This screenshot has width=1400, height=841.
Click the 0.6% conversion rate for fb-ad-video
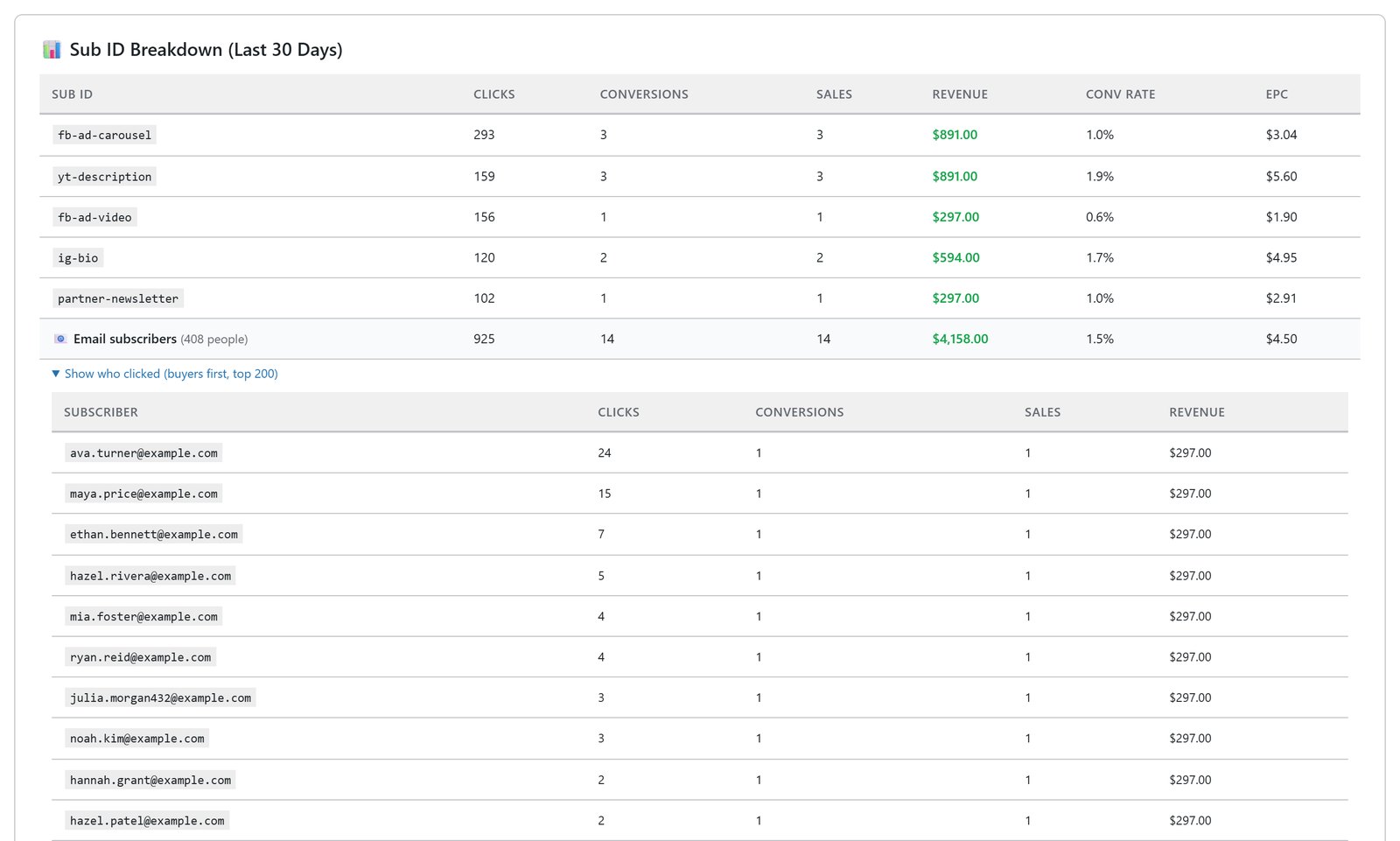[x=1100, y=217]
